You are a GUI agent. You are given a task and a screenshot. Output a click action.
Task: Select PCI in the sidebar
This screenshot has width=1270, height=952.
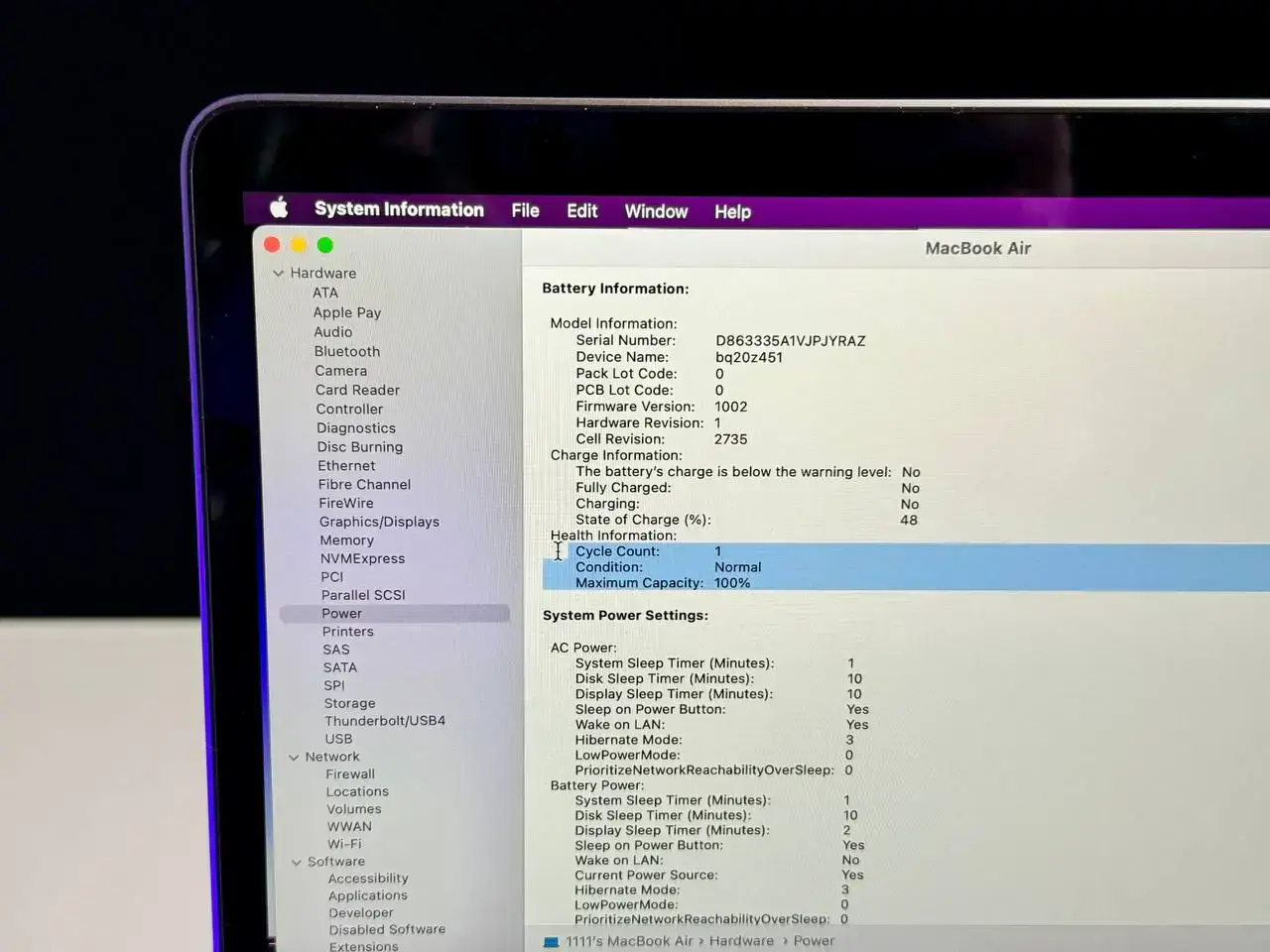tap(332, 576)
